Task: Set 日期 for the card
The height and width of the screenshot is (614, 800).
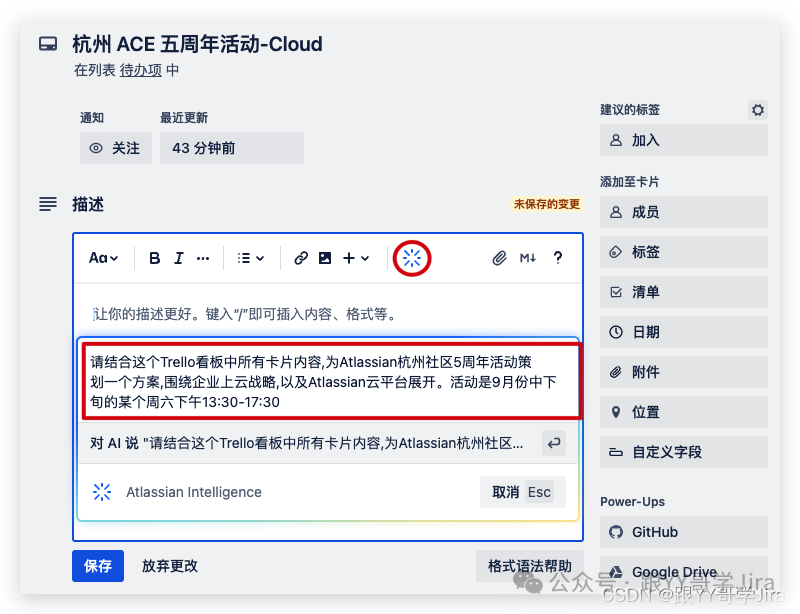Action: tap(684, 332)
